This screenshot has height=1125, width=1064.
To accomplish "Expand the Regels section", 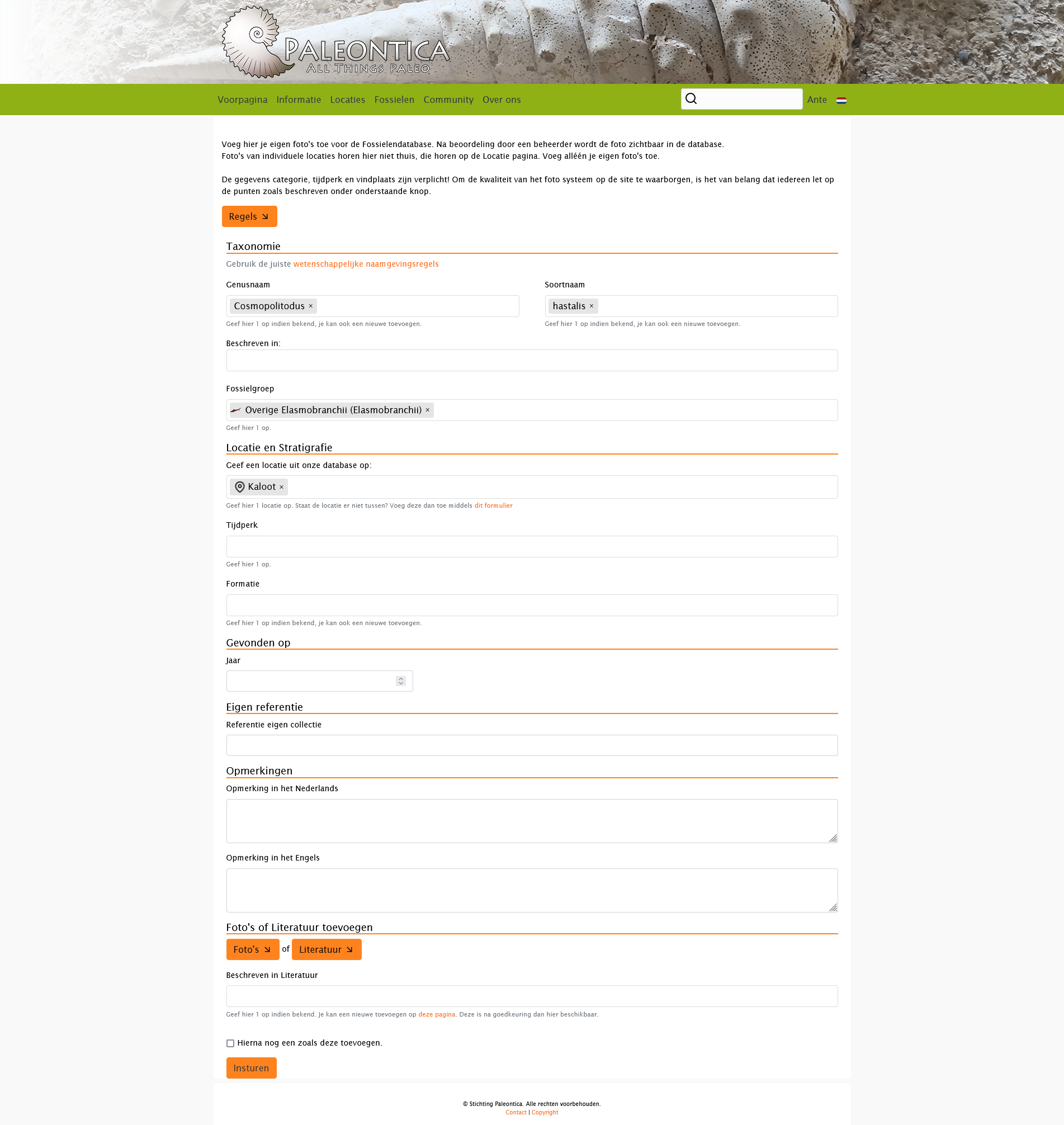I will point(249,217).
